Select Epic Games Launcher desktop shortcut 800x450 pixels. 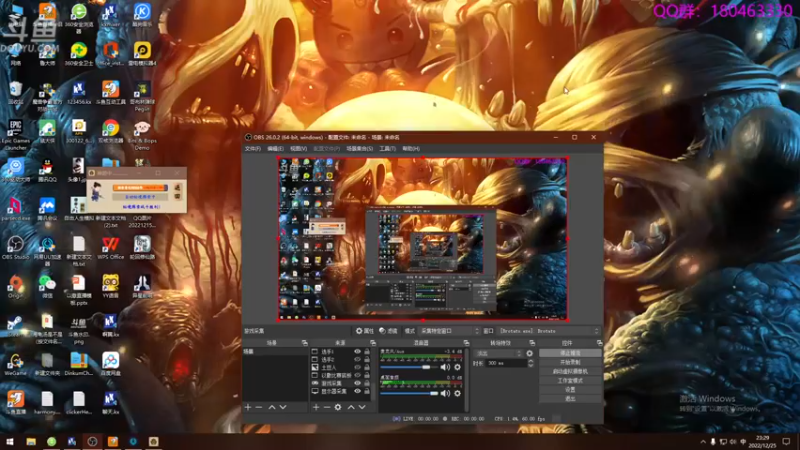pyautogui.click(x=15, y=135)
